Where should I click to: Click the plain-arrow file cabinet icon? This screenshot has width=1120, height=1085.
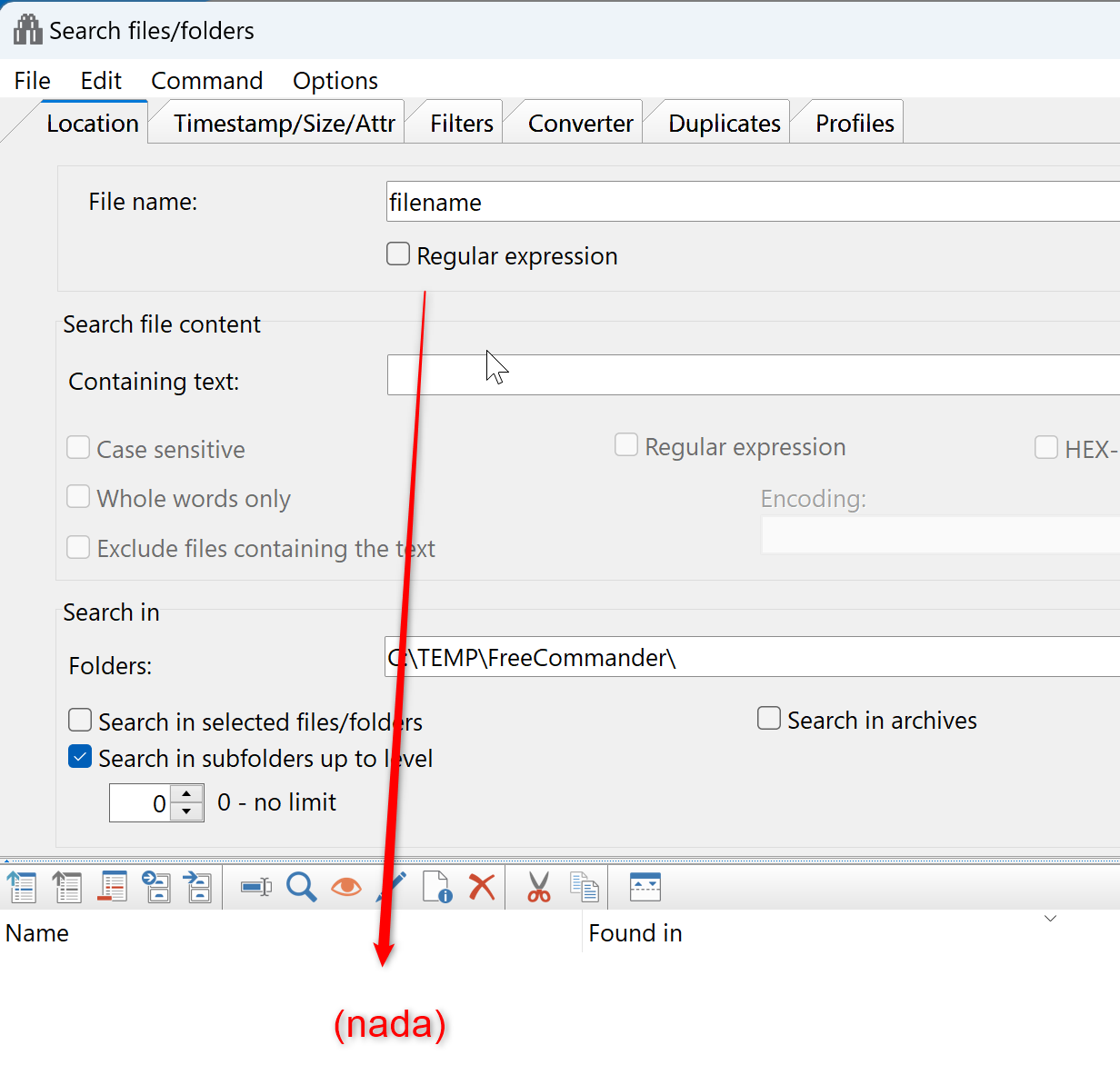197,886
